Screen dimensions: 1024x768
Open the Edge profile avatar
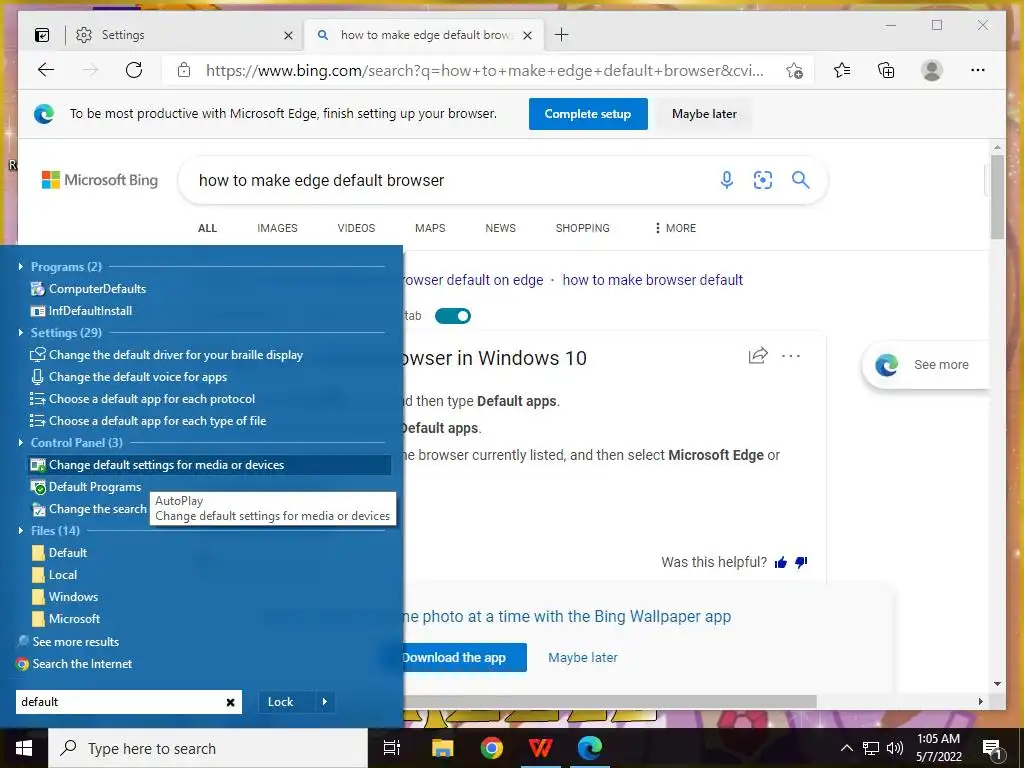click(932, 70)
